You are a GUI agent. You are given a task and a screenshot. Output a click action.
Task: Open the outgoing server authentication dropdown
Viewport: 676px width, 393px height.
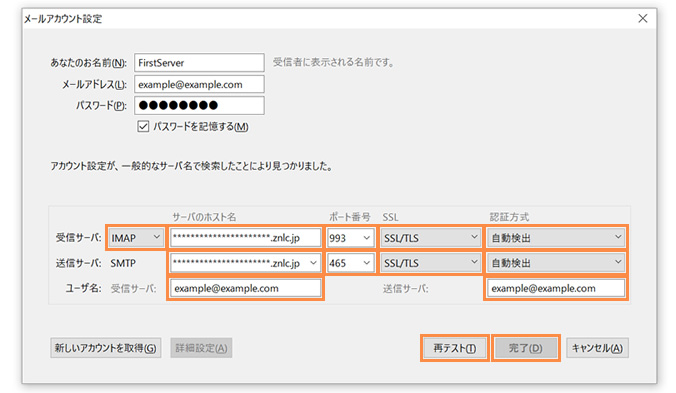click(556, 263)
